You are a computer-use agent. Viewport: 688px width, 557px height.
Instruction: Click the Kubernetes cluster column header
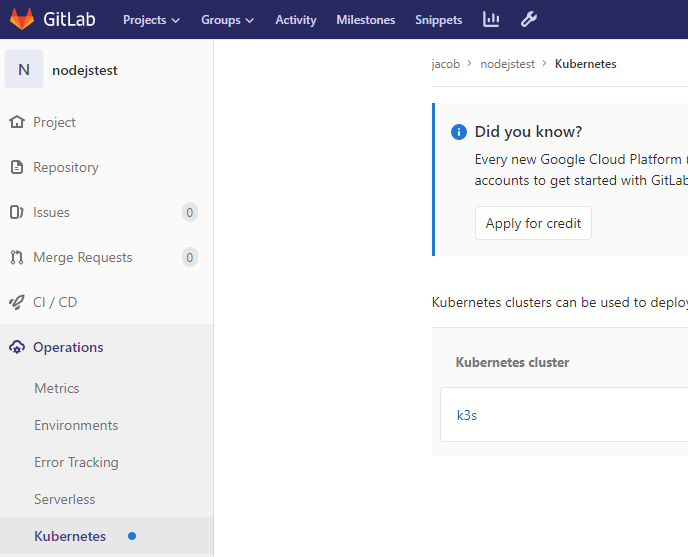coord(512,362)
